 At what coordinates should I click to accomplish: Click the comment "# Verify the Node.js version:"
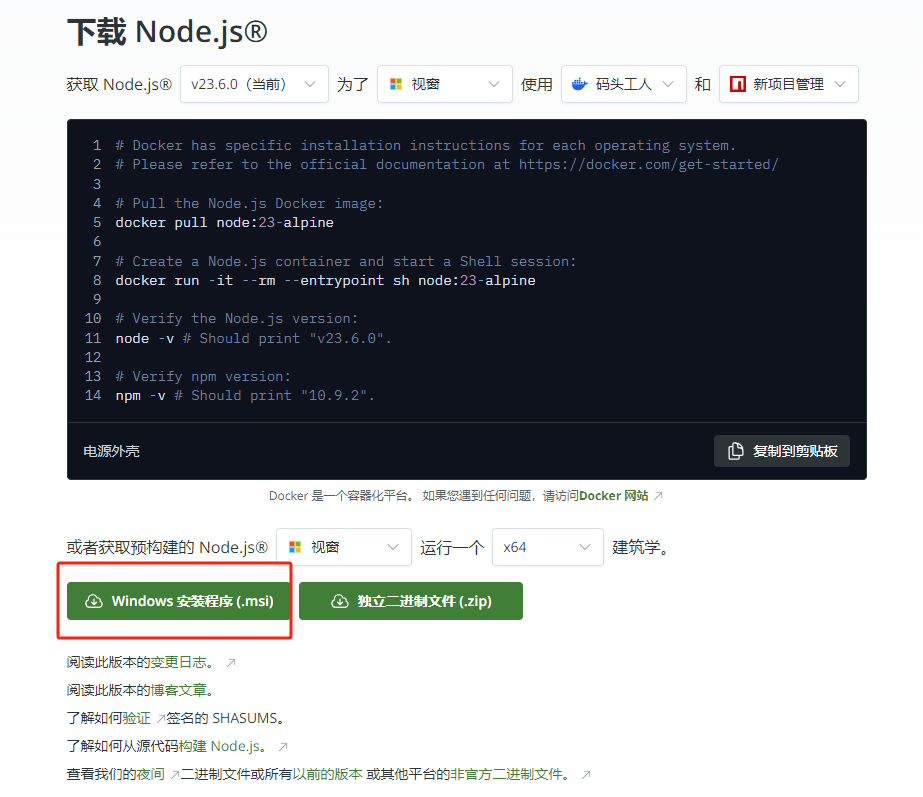click(x=237, y=318)
